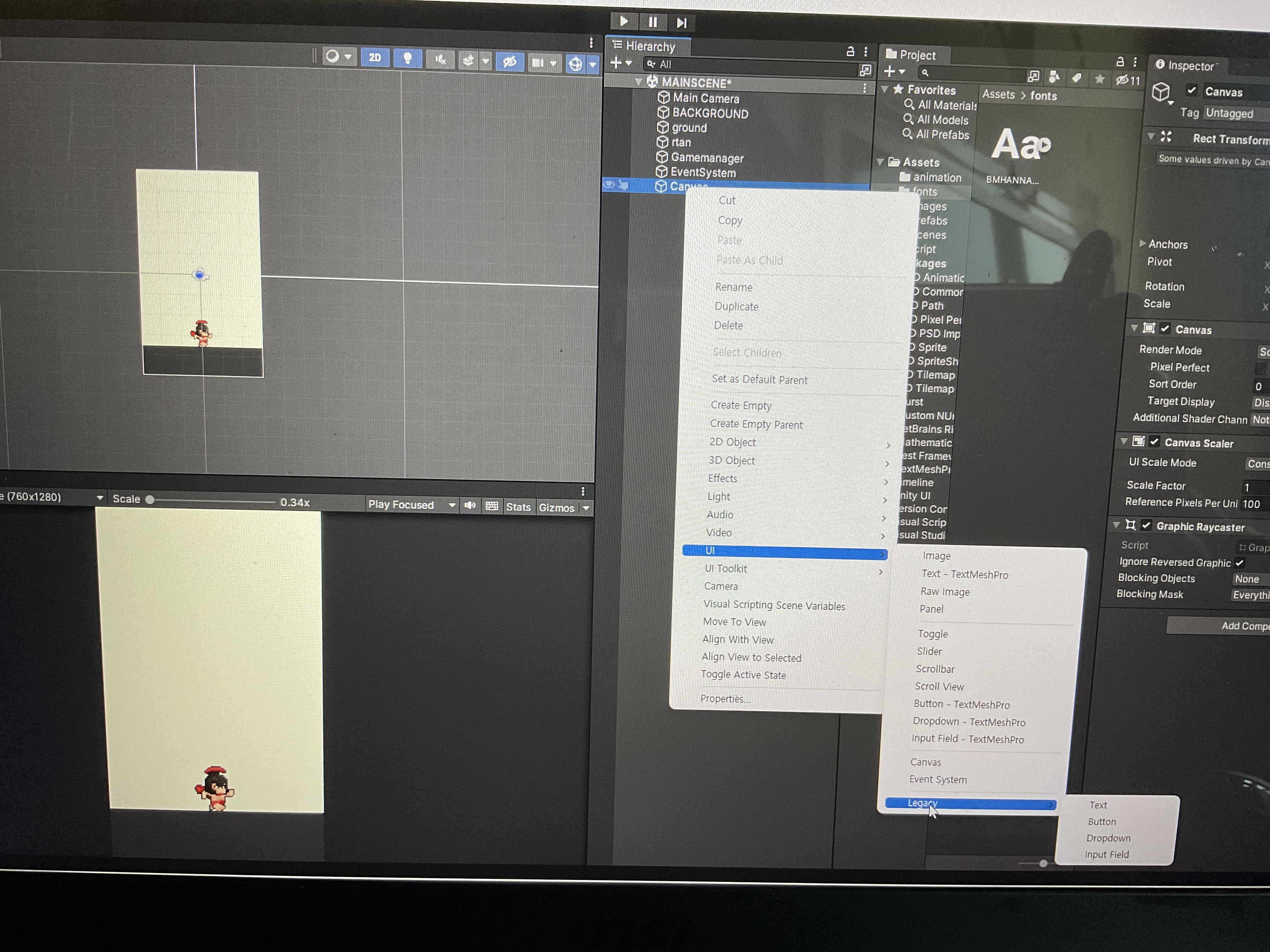This screenshot has width=1270, height=952.
Task: Mute Game view audio with the speaker icon
Action: (x=470, y=506)
